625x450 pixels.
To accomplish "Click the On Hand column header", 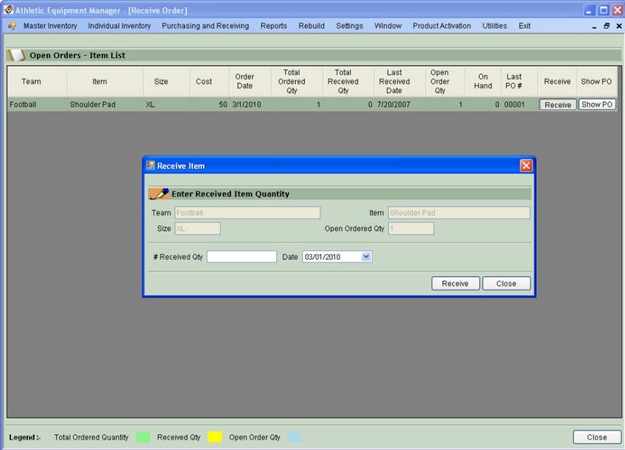I will tap(483, 81).
